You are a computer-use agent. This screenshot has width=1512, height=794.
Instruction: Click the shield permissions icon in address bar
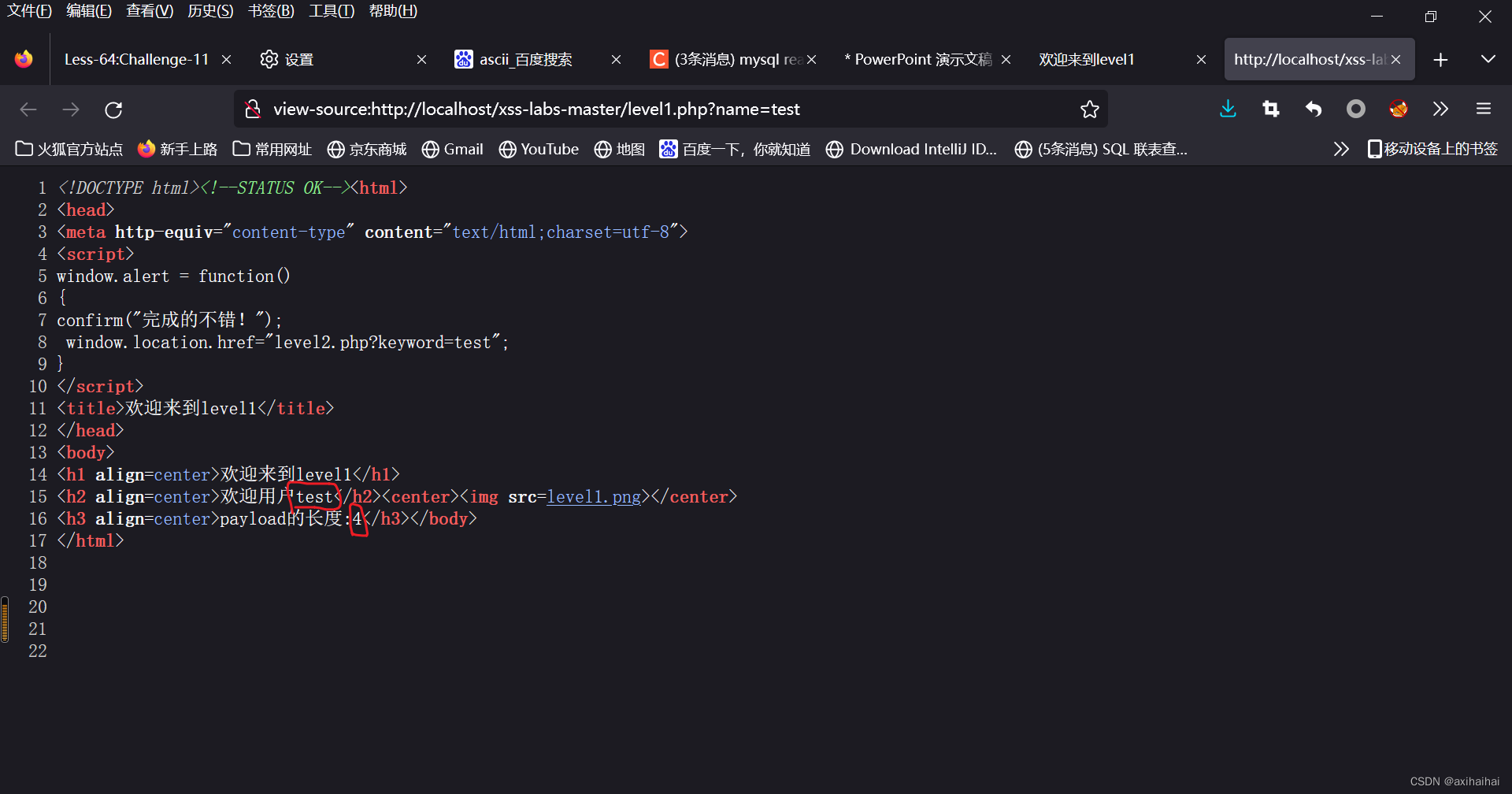pyautogui.click(x=252, y=109)
